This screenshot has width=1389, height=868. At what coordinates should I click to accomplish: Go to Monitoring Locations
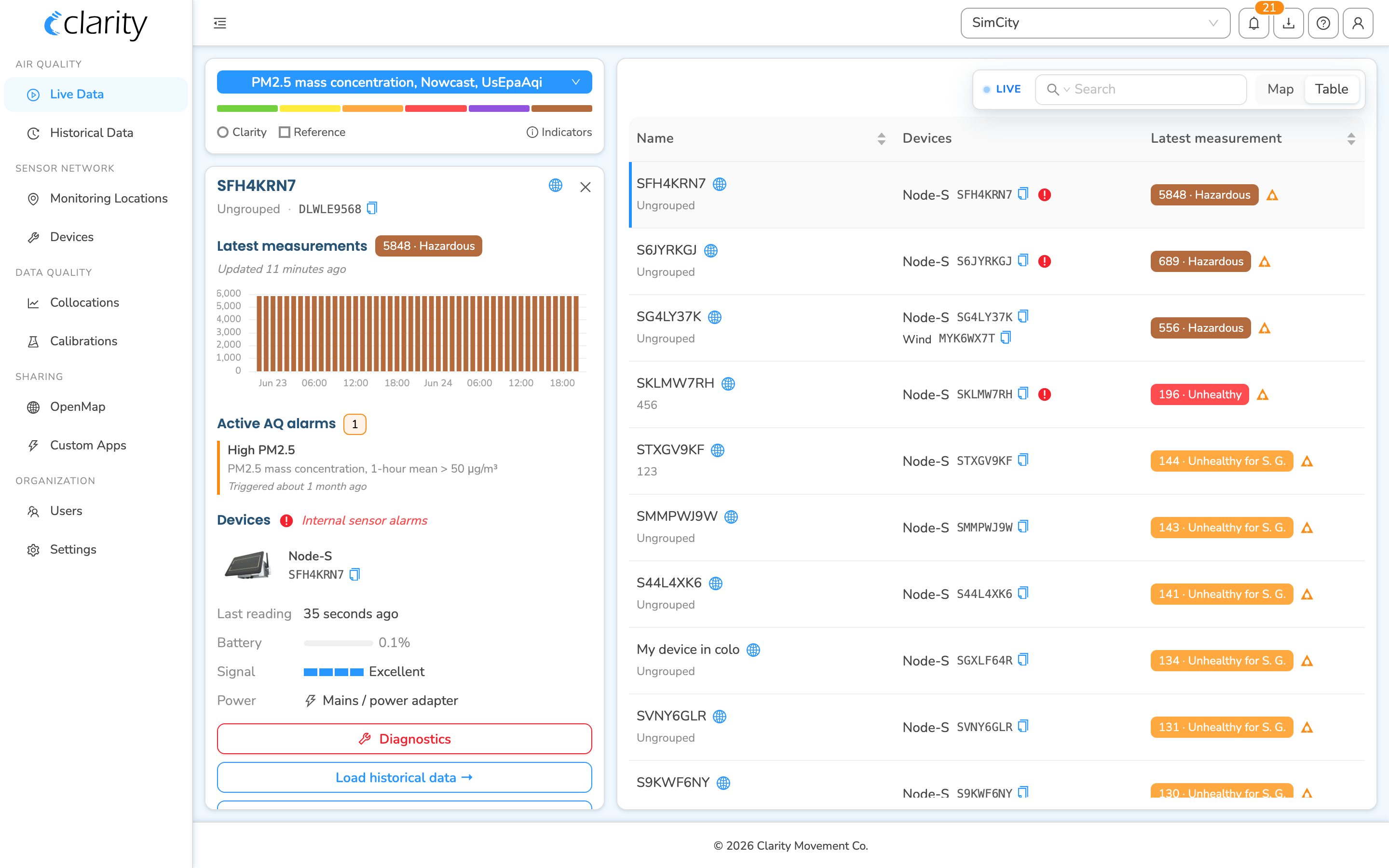pos(96,198)
